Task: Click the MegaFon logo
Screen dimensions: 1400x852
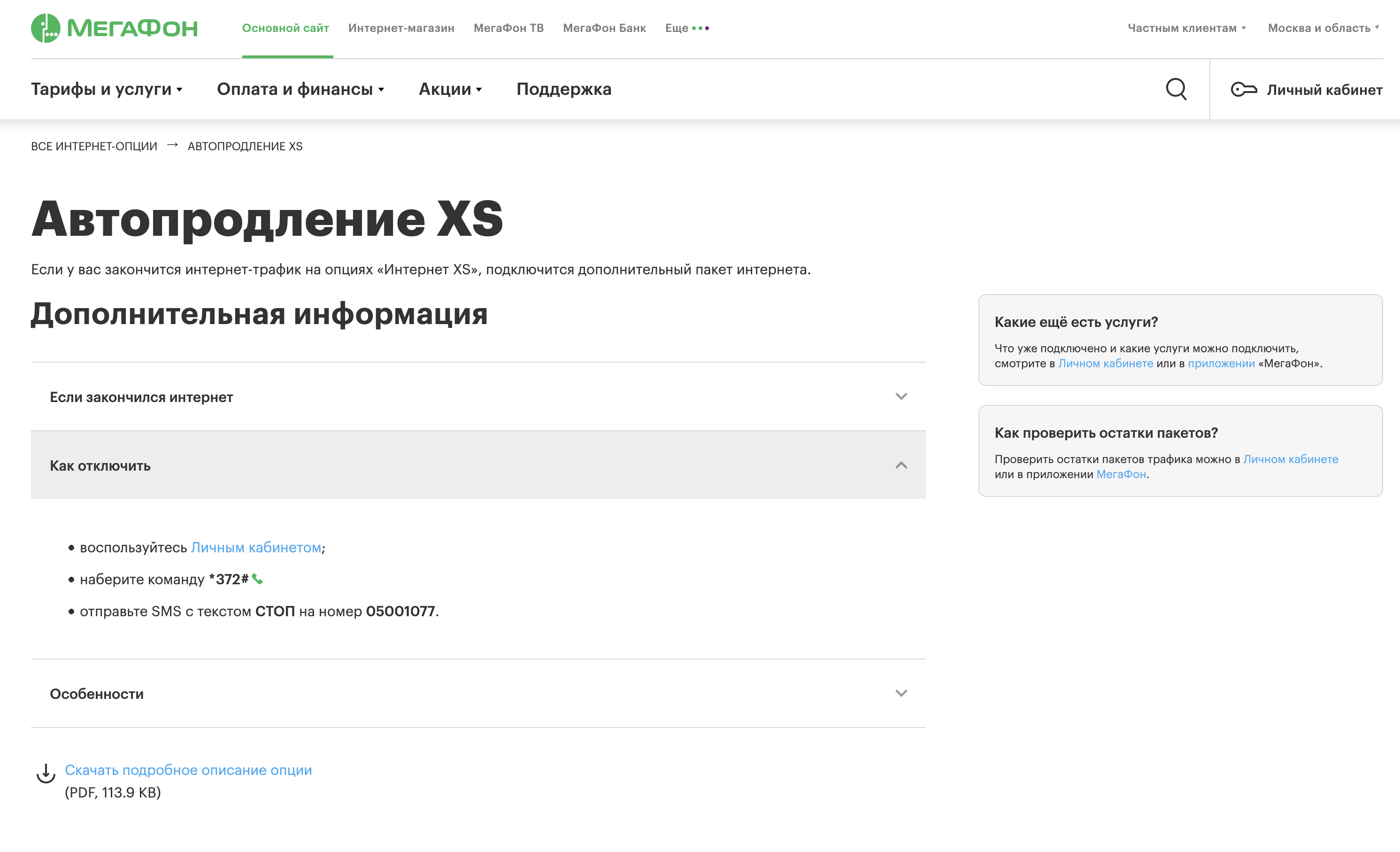Action: [114, 28]
